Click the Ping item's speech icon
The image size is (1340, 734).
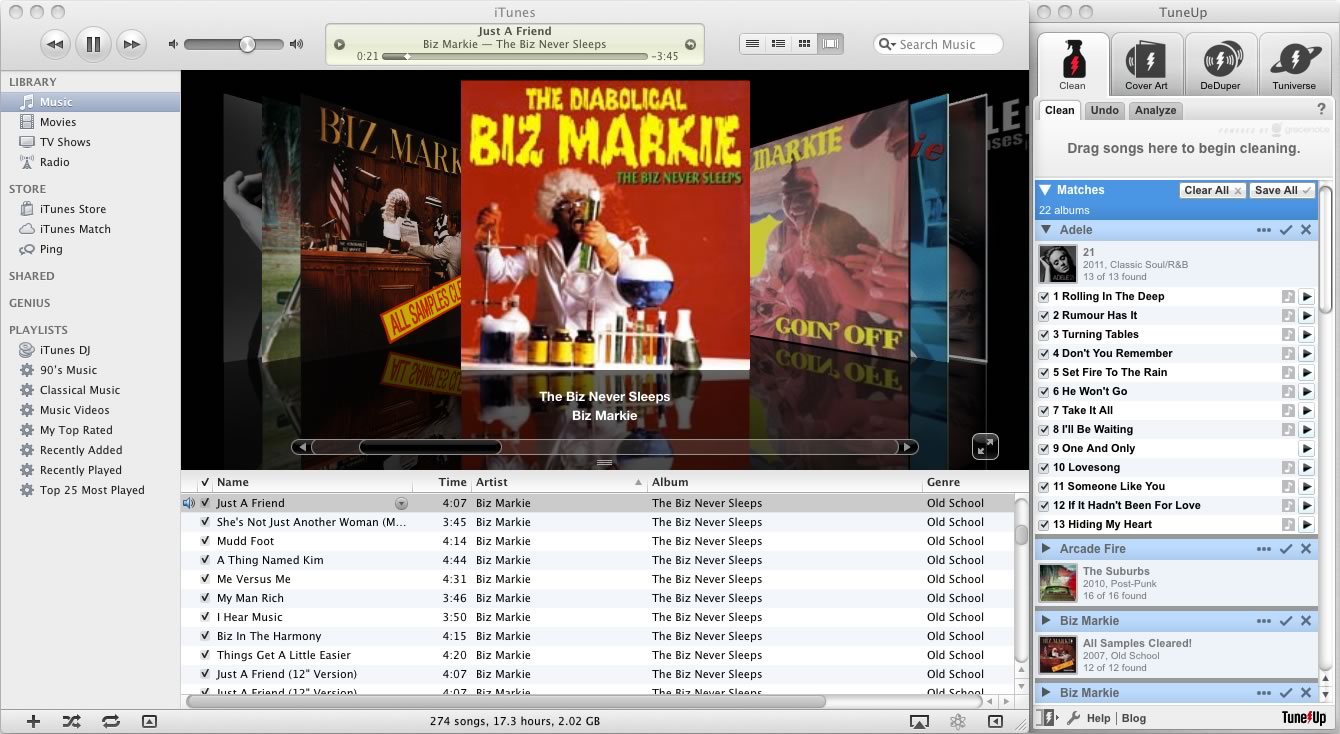point(27,249)
